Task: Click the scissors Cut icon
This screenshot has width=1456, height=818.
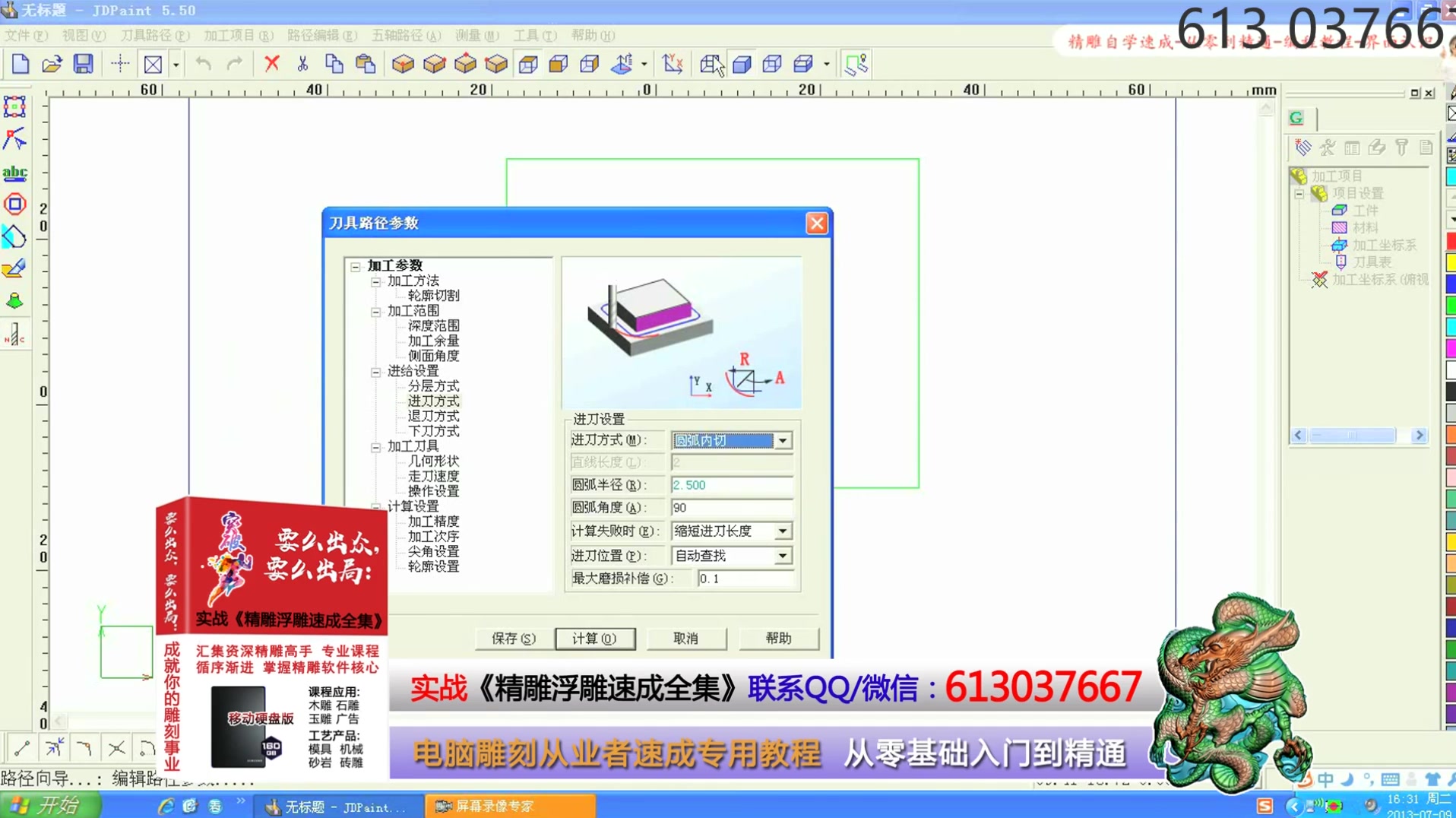Action: 302,64
